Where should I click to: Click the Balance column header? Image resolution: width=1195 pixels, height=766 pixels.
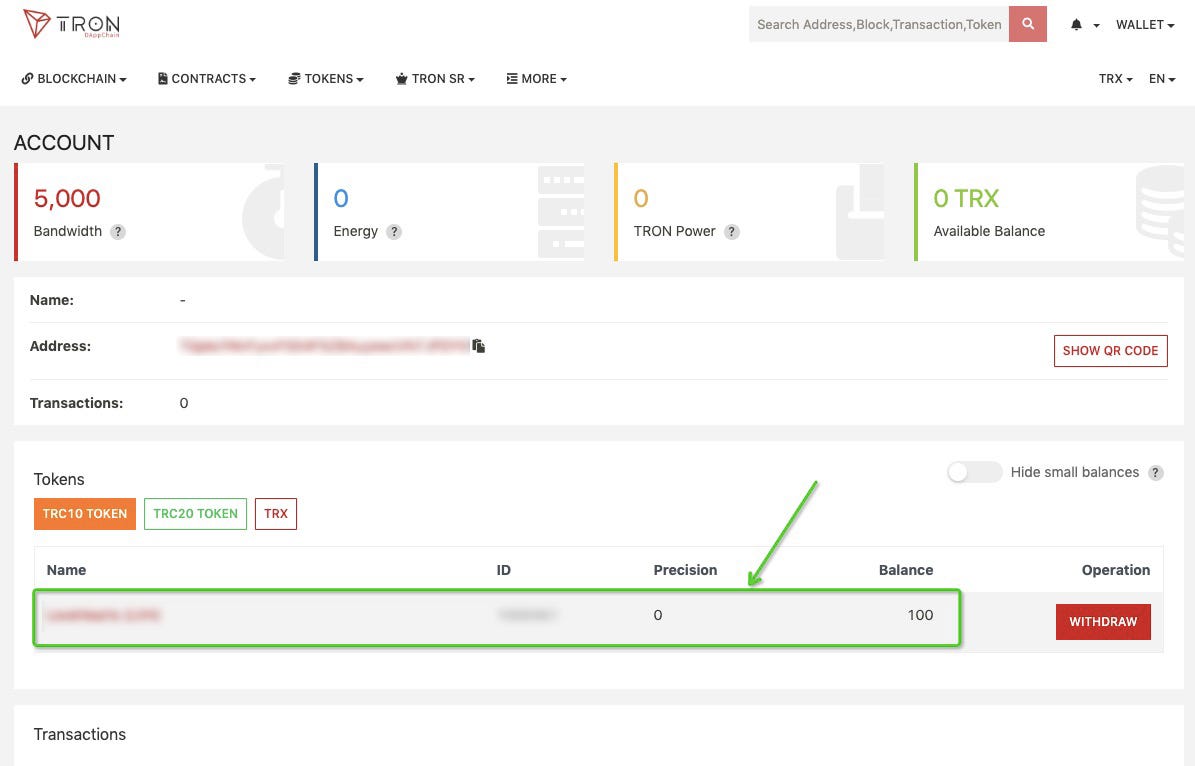pyautogui.click(x=905, y=570)
